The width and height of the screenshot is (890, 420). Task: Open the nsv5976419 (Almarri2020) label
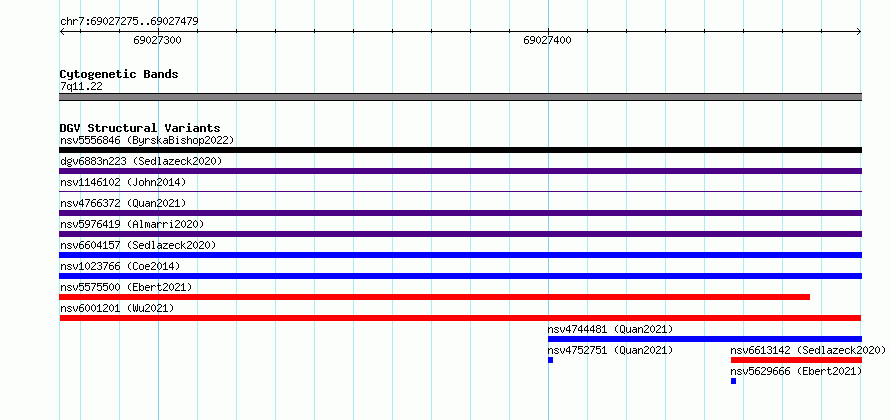[132, 224]
